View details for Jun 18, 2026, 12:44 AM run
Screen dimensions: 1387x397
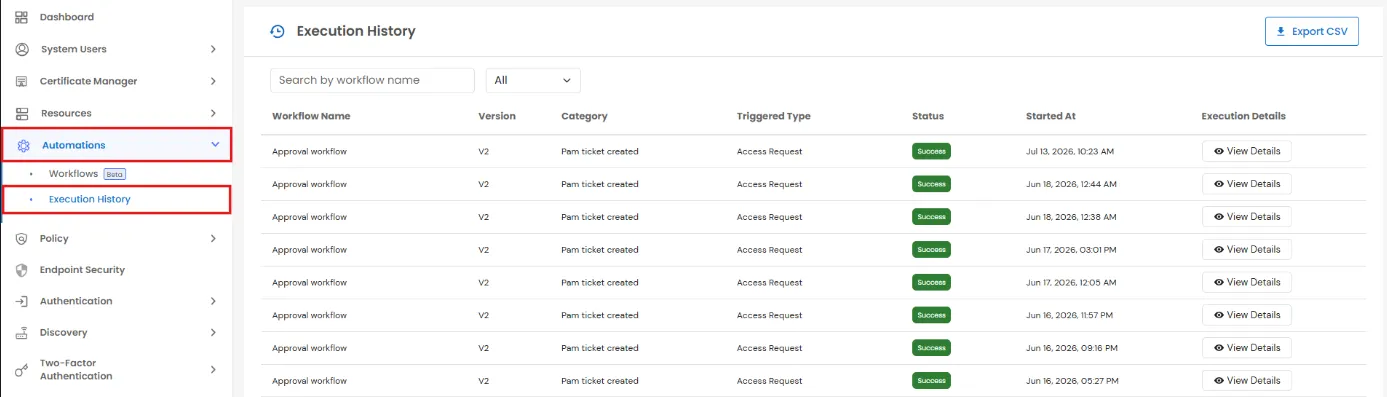point(1247,184)
